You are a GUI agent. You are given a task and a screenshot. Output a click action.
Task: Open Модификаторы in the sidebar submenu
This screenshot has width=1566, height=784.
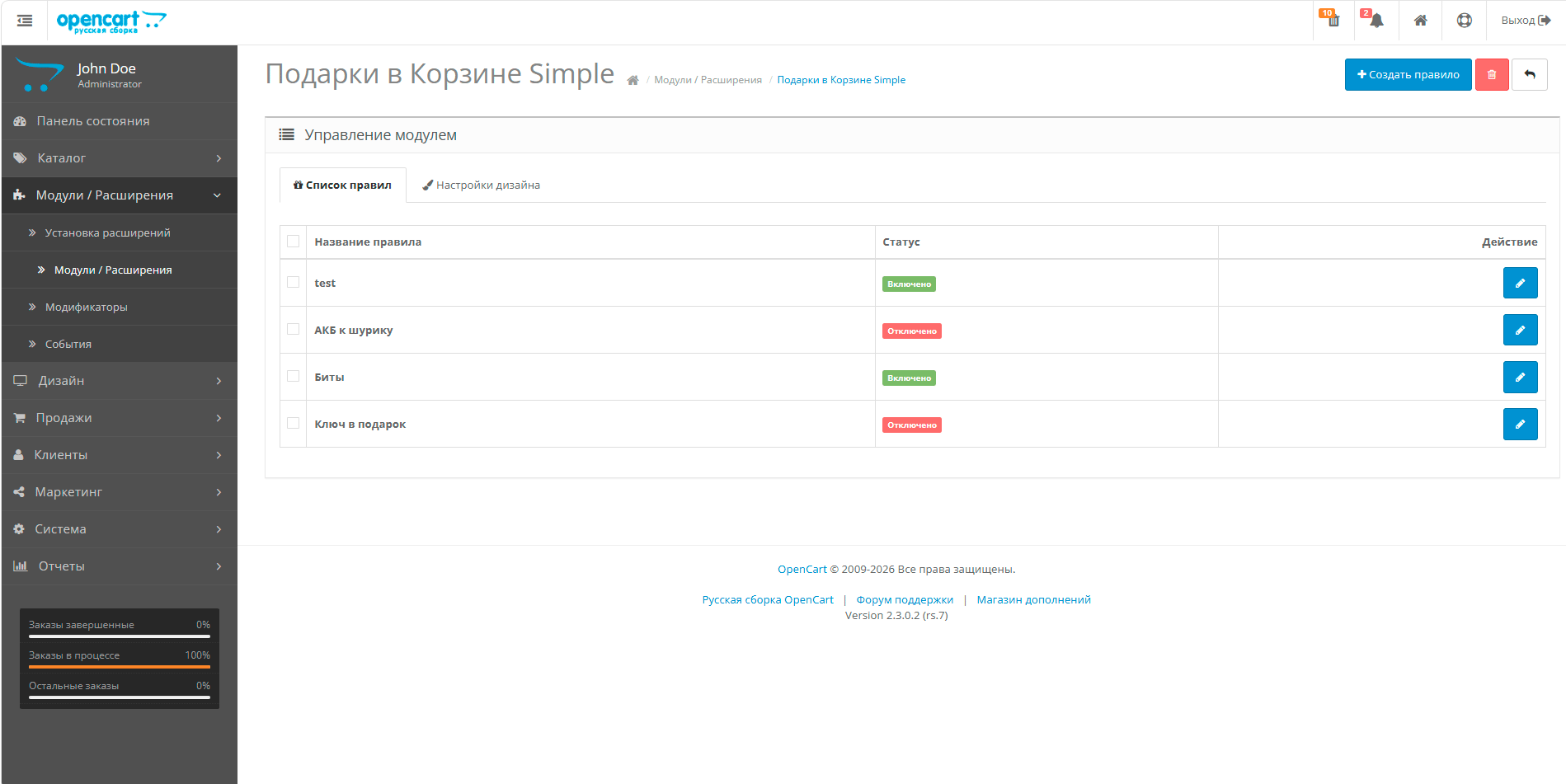[87, 307]
